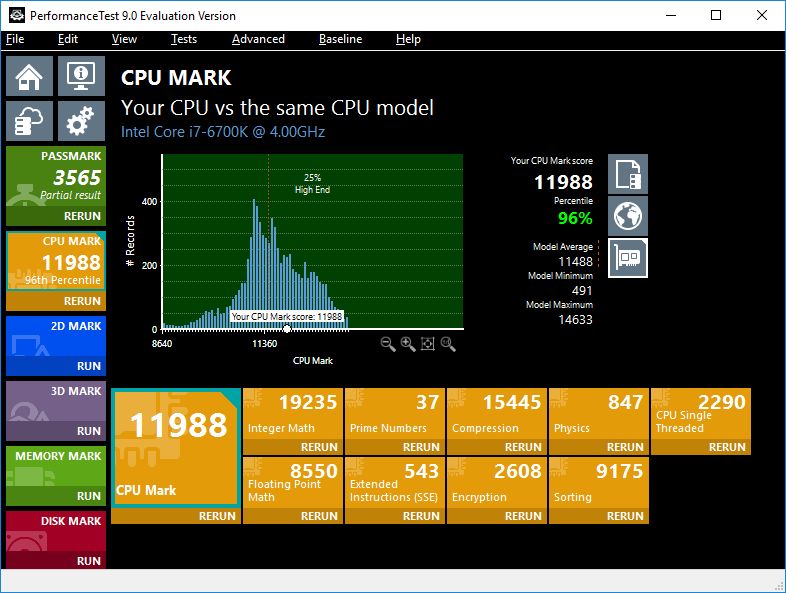
Task: Click the globe world comparison icon
Action: pyautogui.click(x=628, y=216)
